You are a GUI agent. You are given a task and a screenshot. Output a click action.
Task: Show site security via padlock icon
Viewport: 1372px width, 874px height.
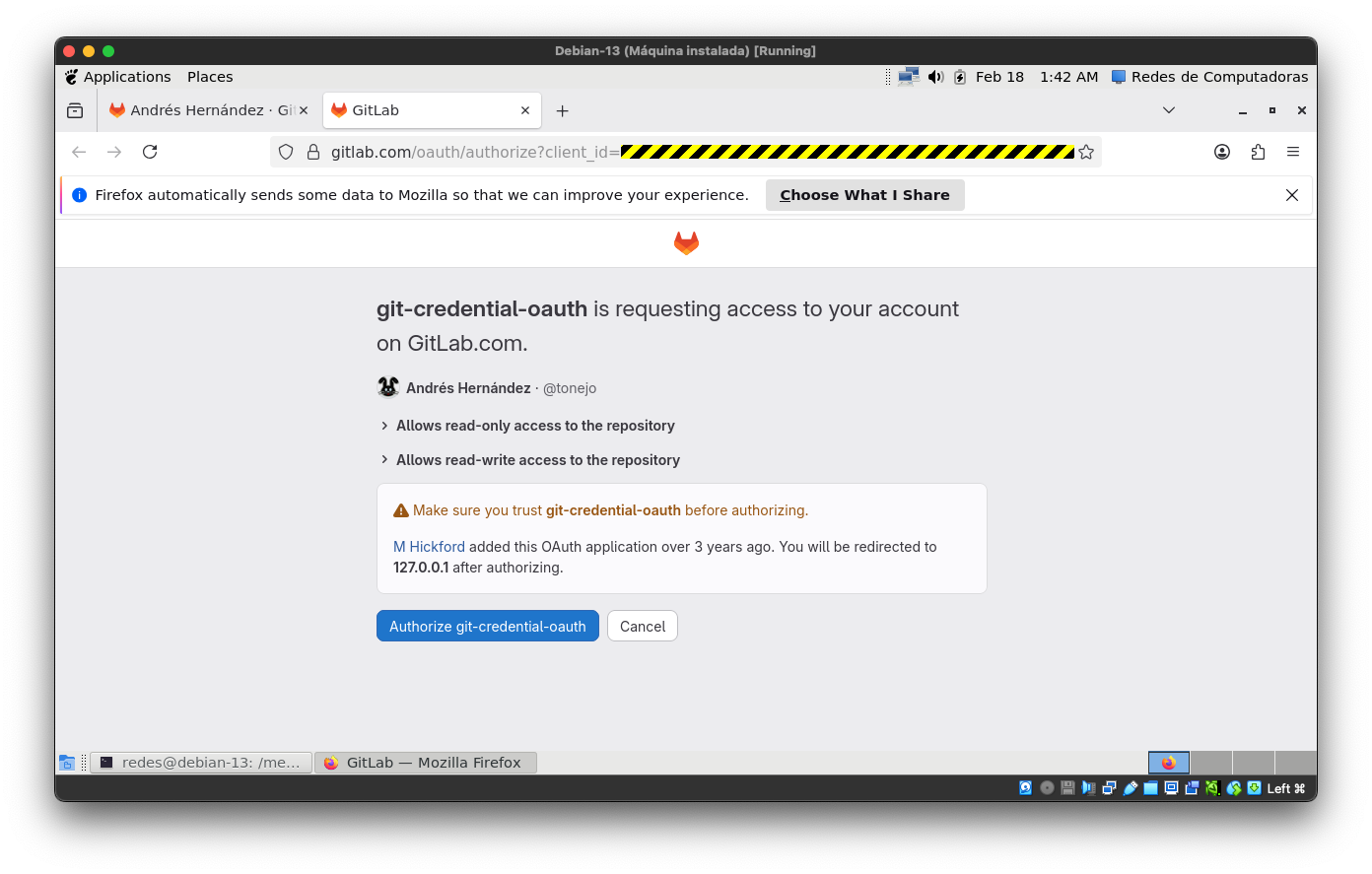313,152
